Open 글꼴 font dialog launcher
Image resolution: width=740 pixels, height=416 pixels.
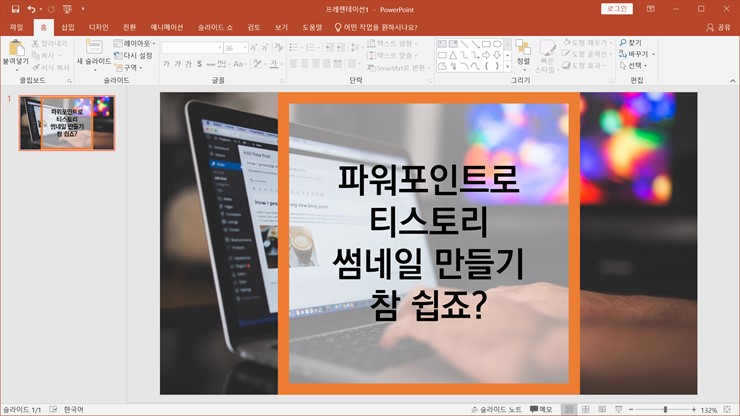coord(282,81)
